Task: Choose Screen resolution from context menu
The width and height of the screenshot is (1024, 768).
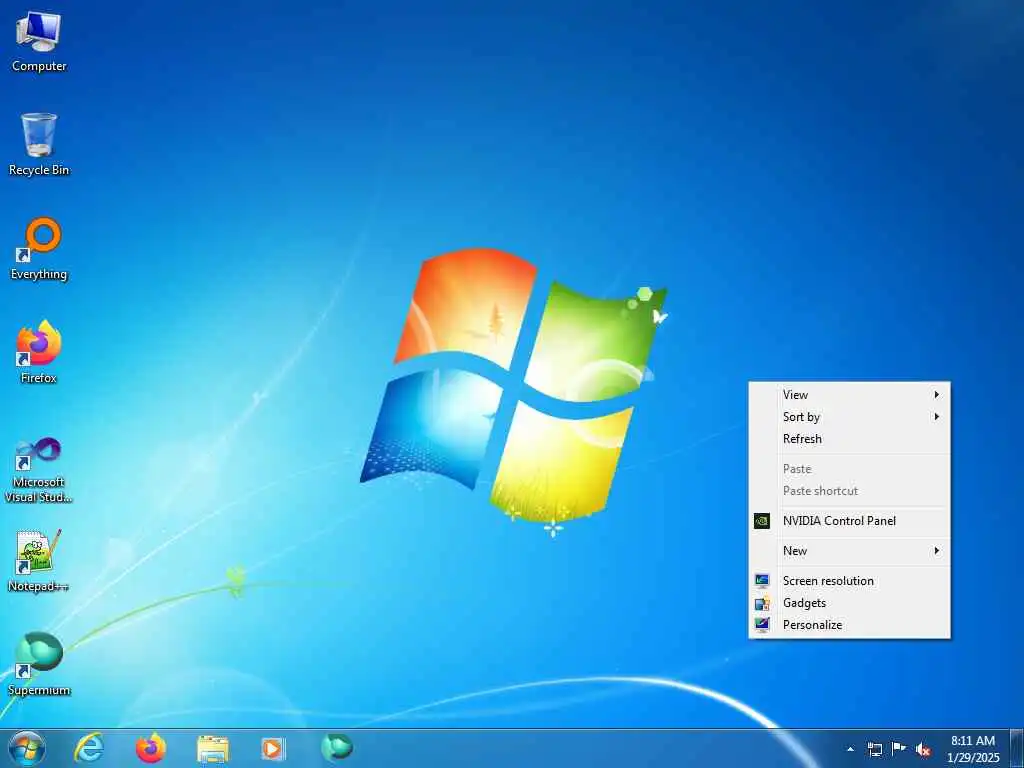Action: [x=849, y=581]
